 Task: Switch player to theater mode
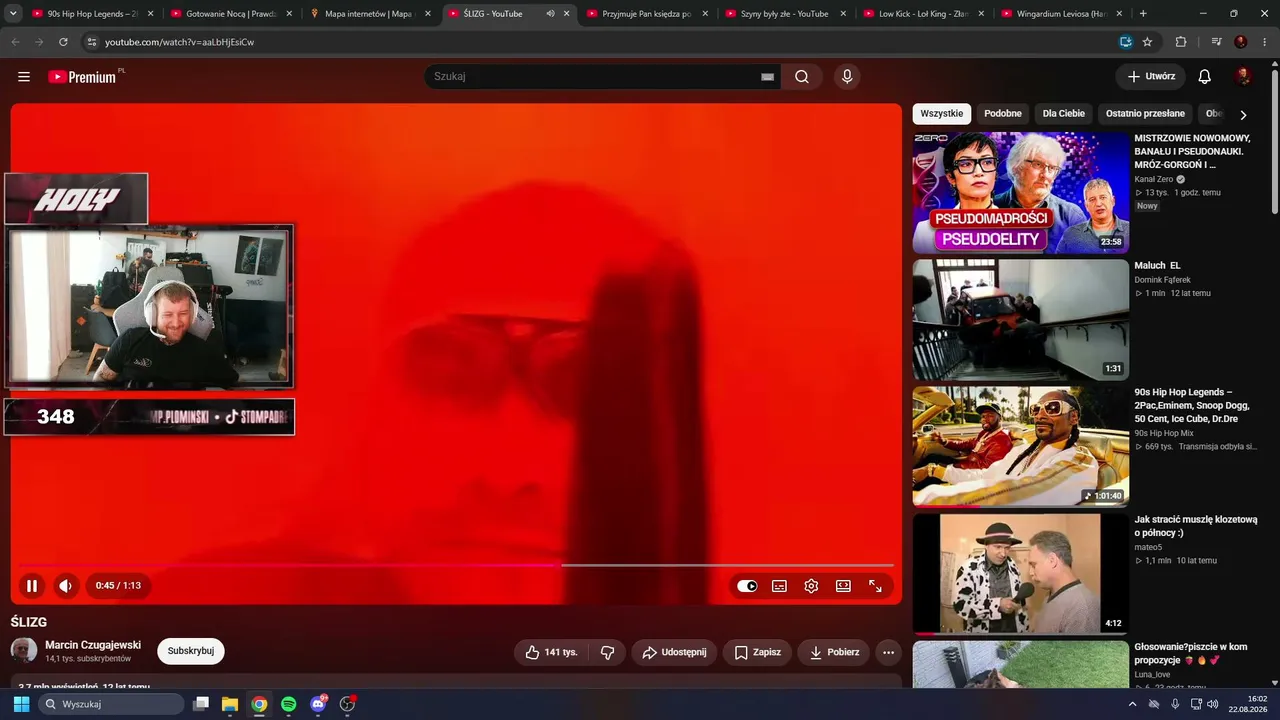(843, 586)
